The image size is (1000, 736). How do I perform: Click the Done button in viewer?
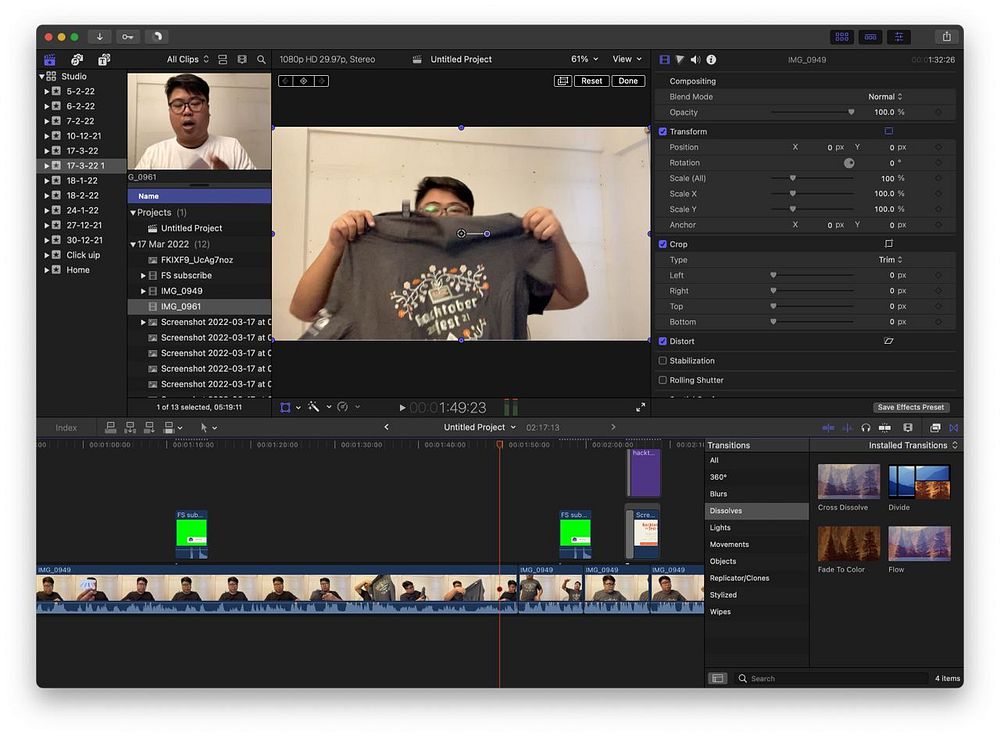pos(628,81)
